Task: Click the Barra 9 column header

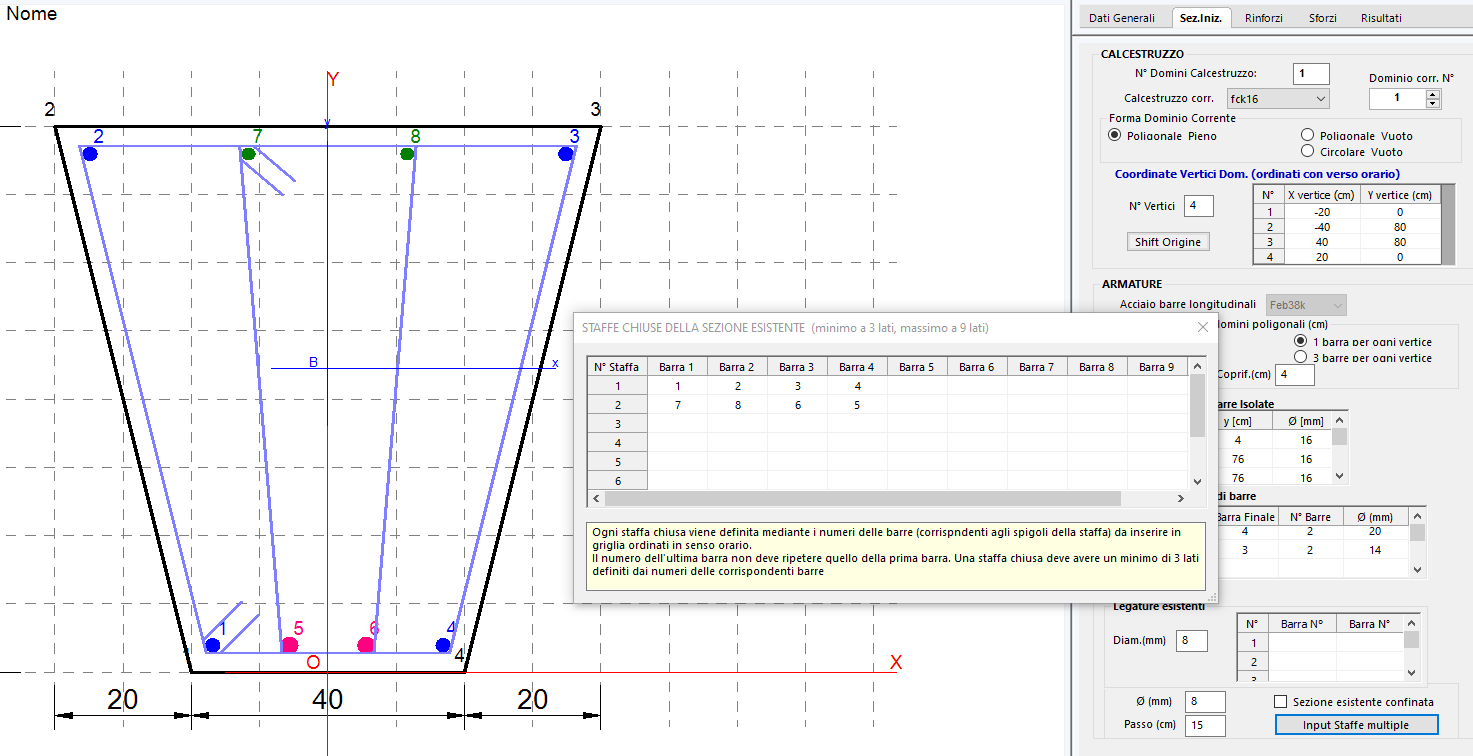Action: [1157, 367]
